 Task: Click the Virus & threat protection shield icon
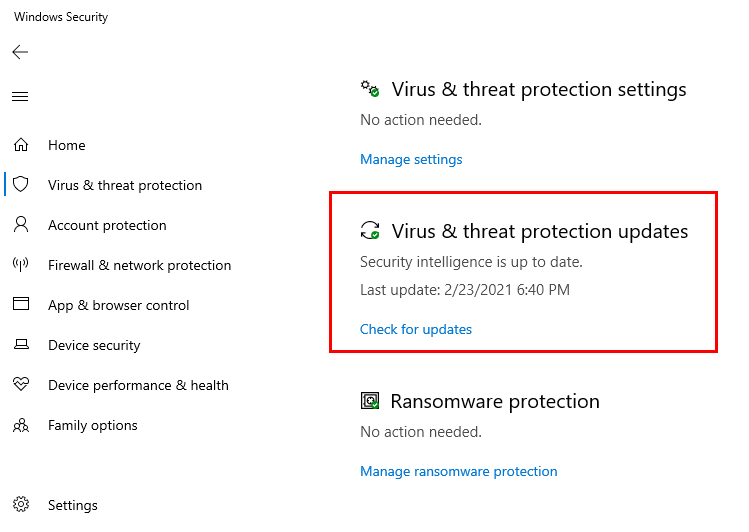21,184
